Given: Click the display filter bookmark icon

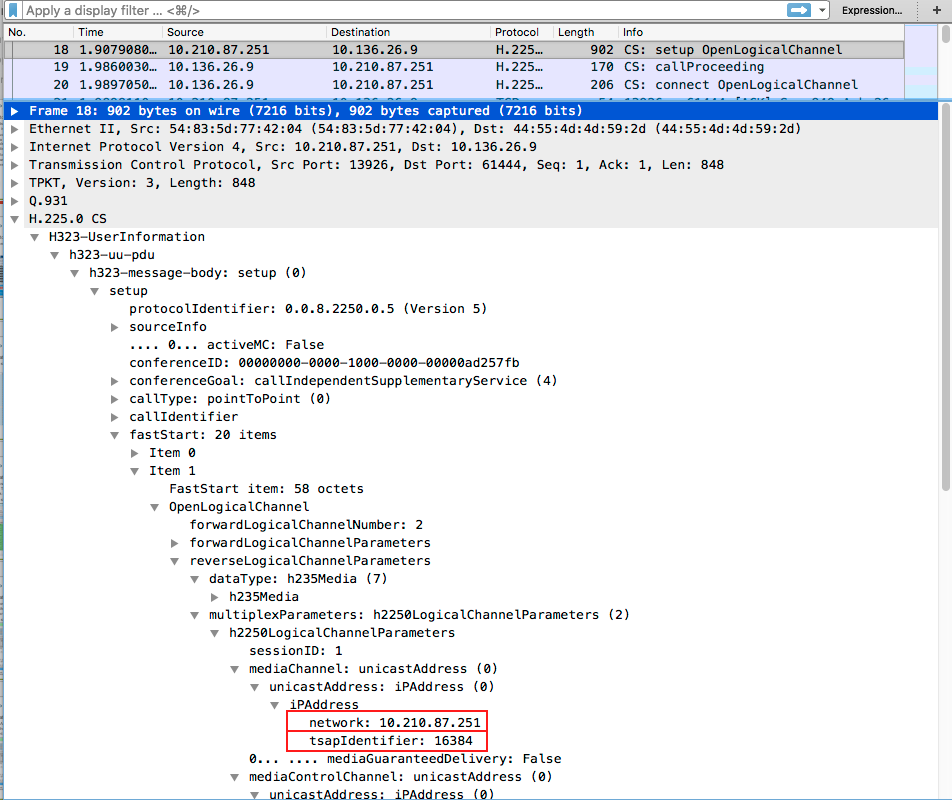Looking at the screenshot, I should [13, 10].
